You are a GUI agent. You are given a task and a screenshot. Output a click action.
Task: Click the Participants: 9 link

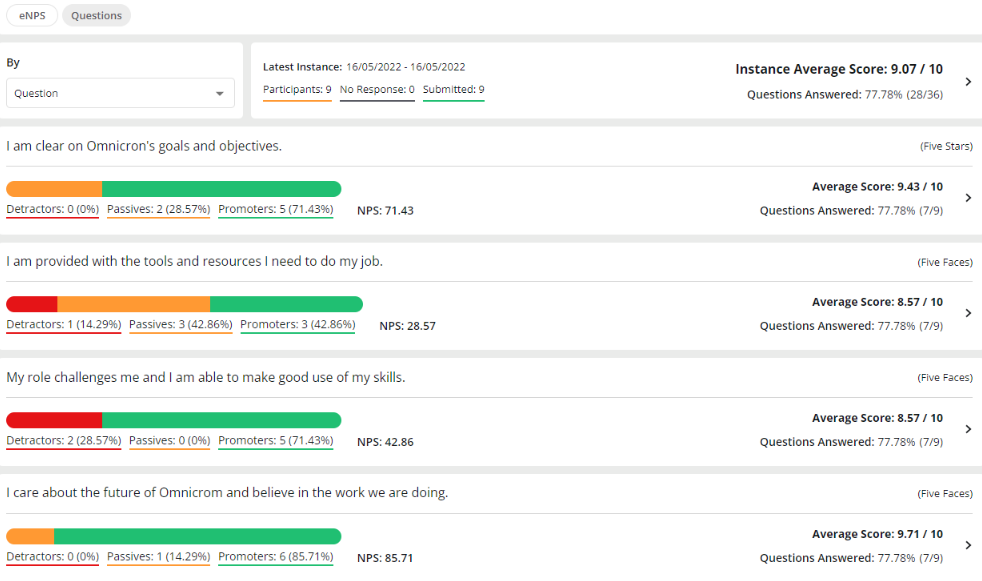297,90
